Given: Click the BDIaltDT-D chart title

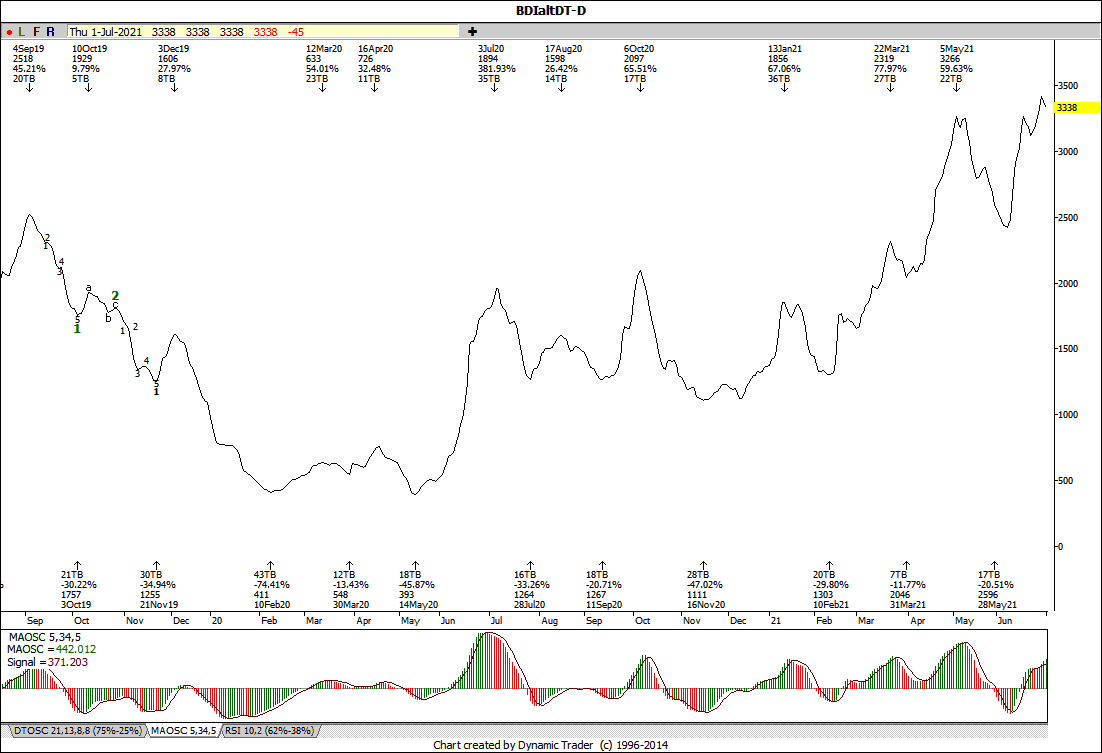Looking at the screenshot, I should coord(551,10).
